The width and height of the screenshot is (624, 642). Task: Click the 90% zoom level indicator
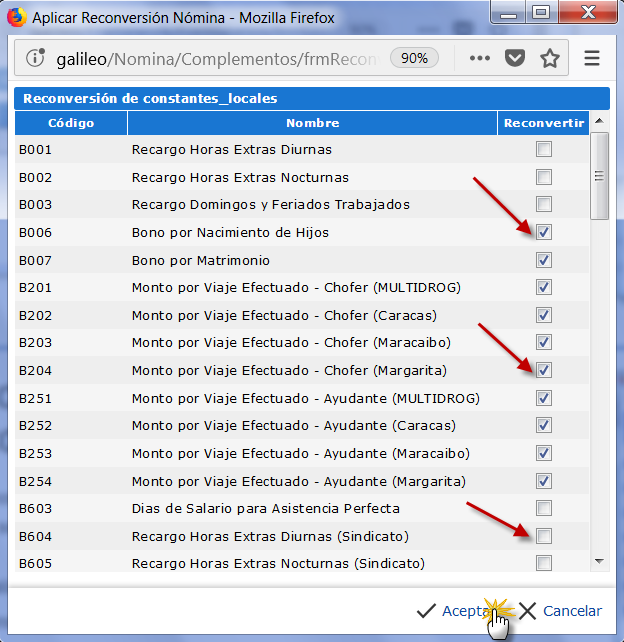(414, 58)
